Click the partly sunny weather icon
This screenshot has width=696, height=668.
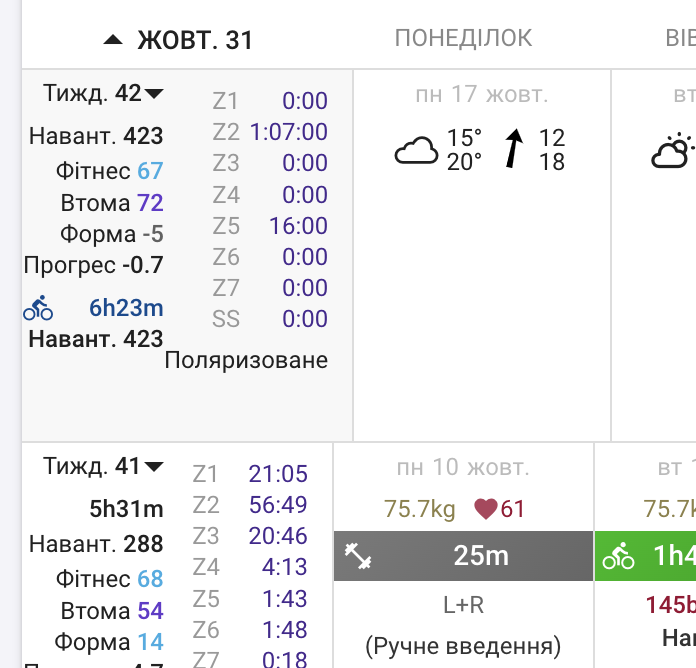pyautogui.click(x=672, y=150)
